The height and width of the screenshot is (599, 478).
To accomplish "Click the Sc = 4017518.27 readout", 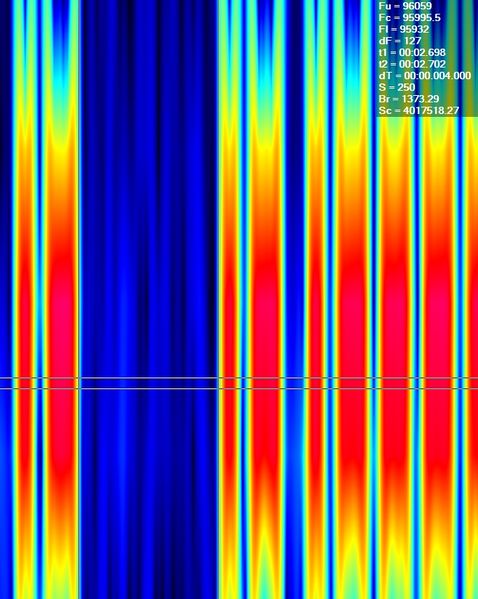I will (418, 111).
